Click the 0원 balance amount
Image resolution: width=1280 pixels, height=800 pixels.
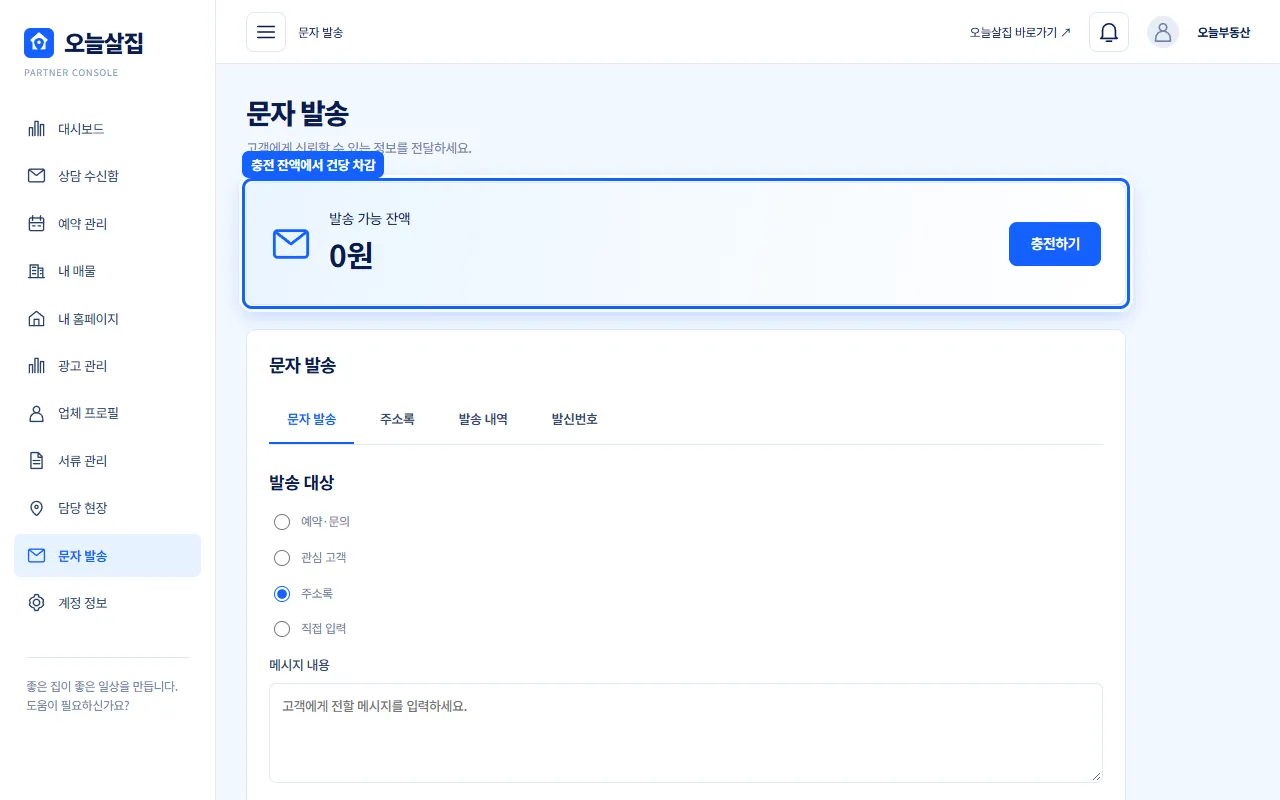pos(351,256)
